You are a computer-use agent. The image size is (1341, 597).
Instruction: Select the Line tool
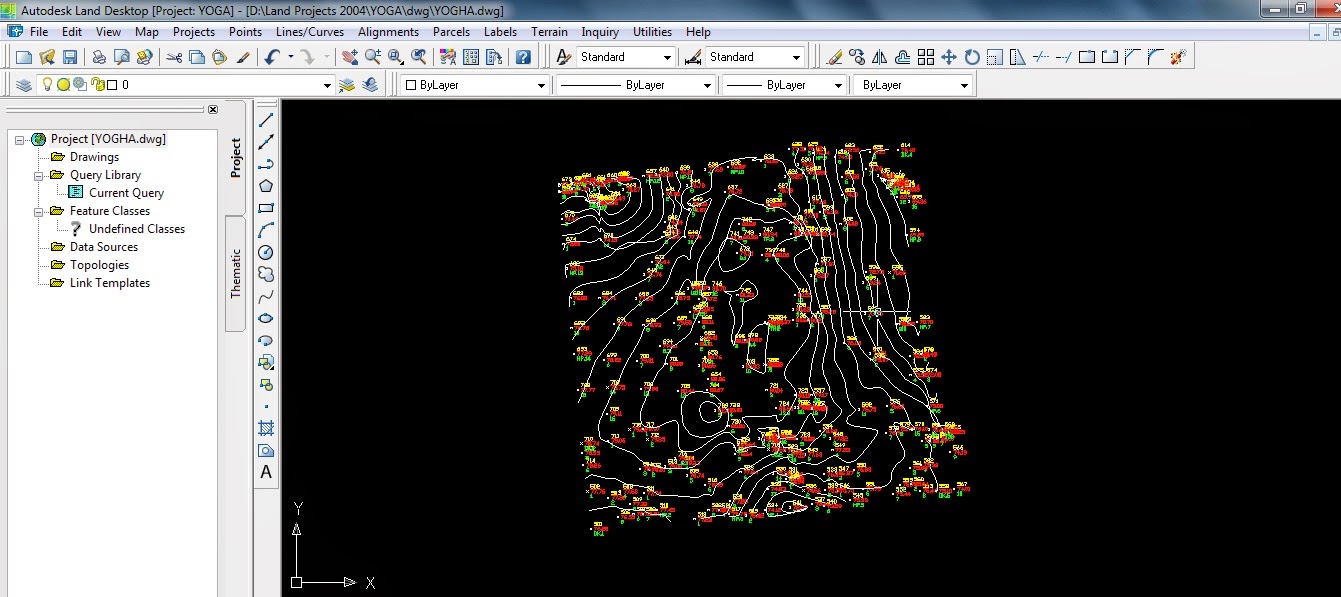265,118
